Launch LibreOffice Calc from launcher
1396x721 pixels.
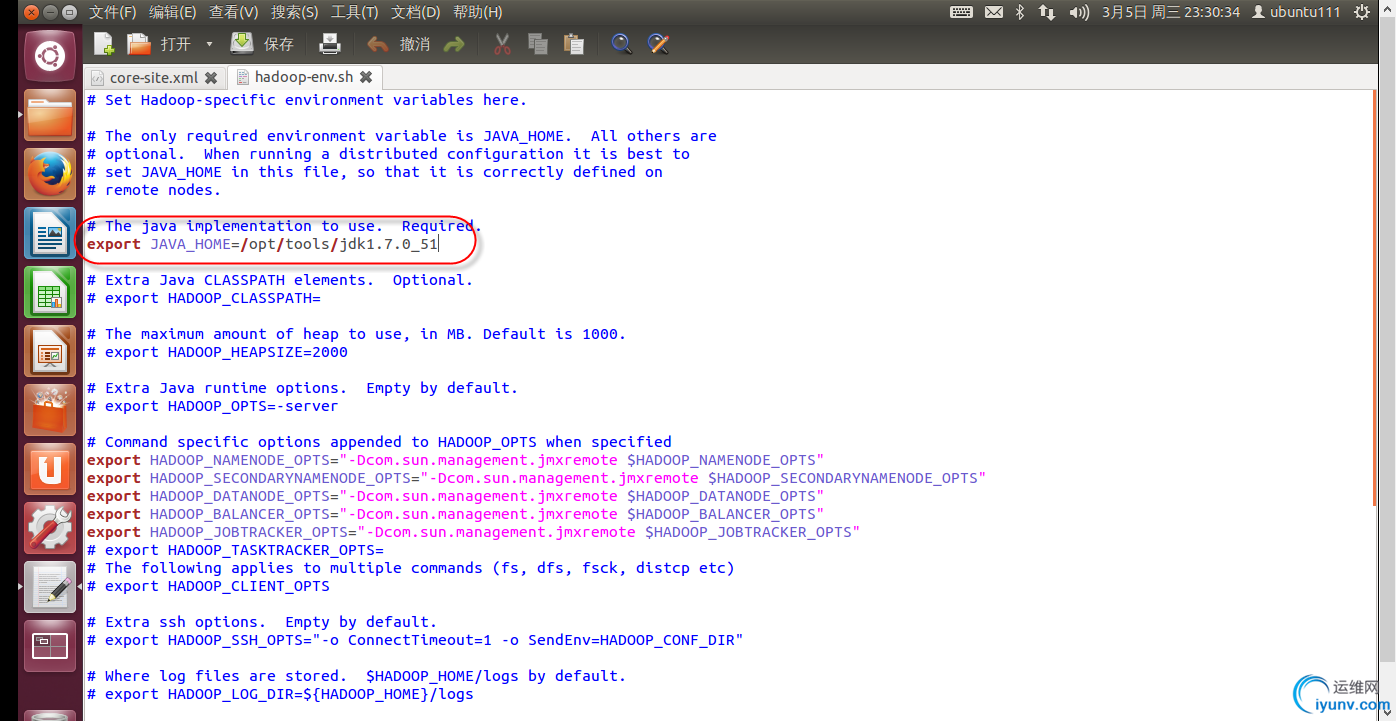click(50, 292)
